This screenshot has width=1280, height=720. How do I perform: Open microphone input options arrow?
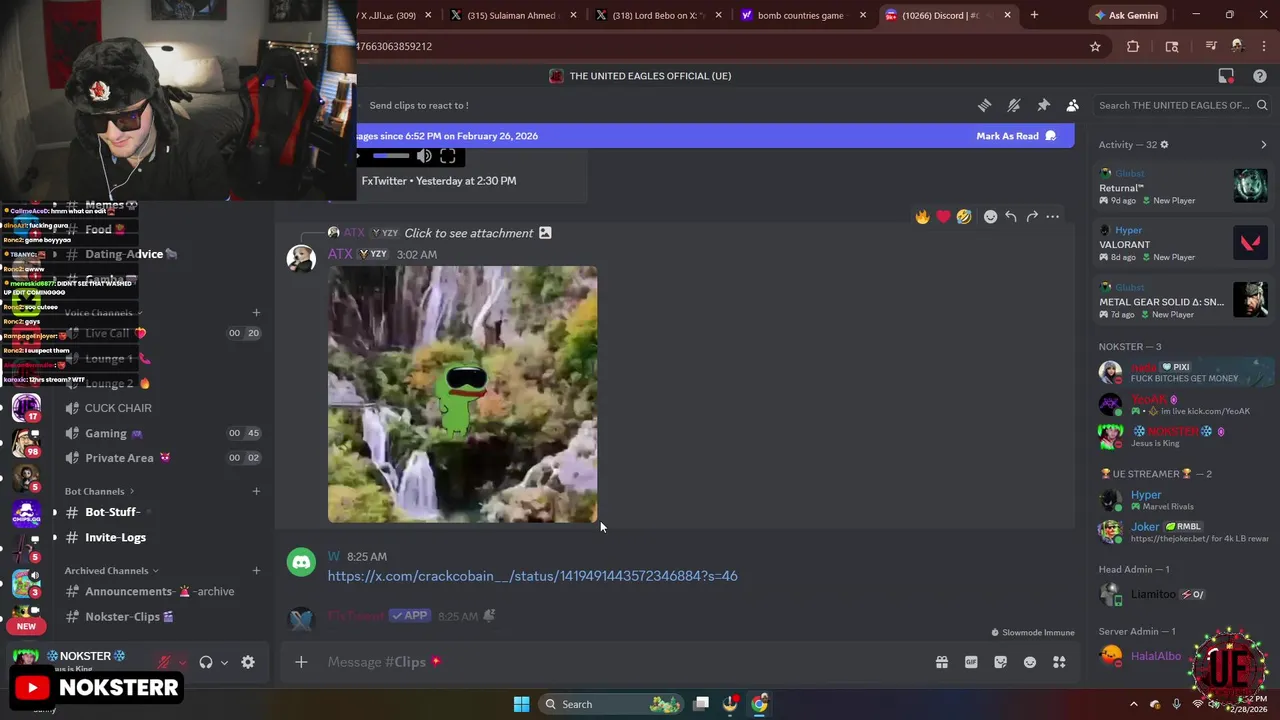click(x=181, y=662)
